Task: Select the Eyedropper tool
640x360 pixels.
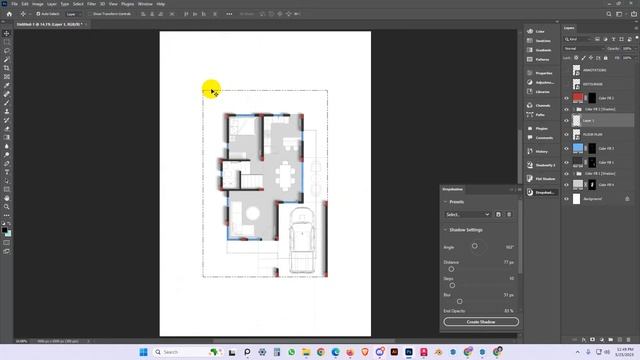Action: [x=7, y=85]
